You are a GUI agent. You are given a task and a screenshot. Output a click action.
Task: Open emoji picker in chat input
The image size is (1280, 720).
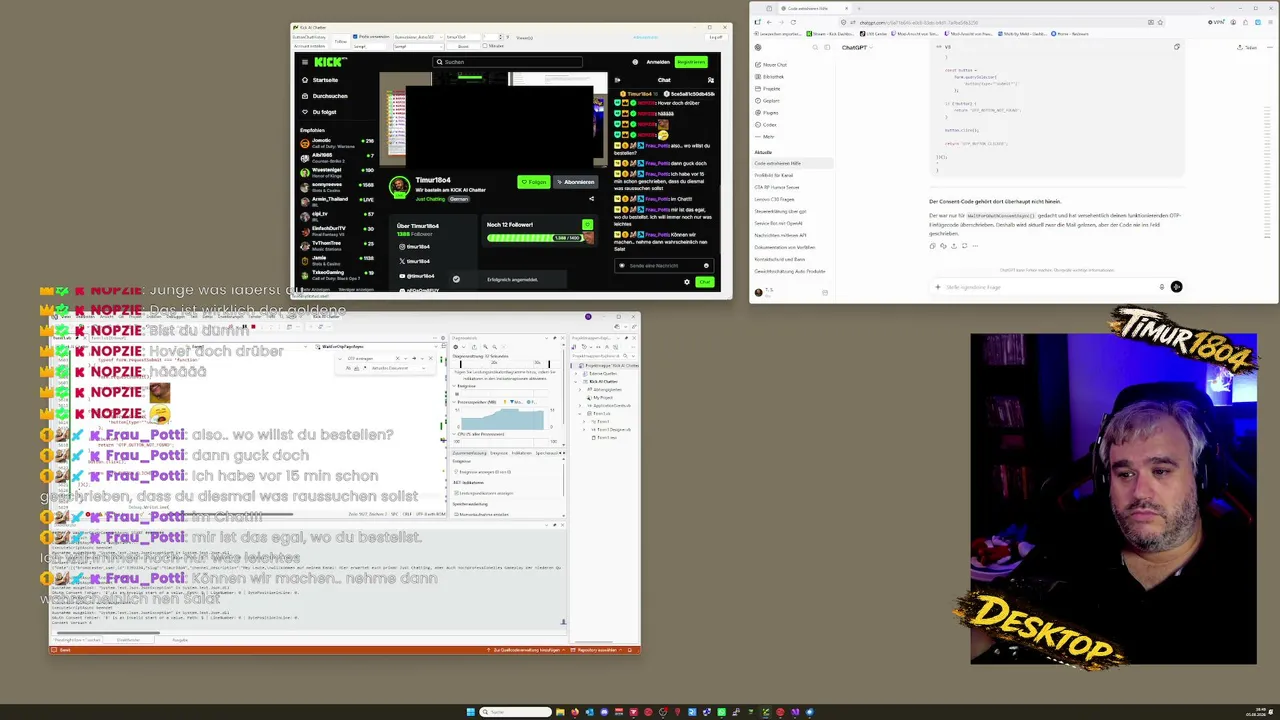pyautogui.click(x=706, y=265)
